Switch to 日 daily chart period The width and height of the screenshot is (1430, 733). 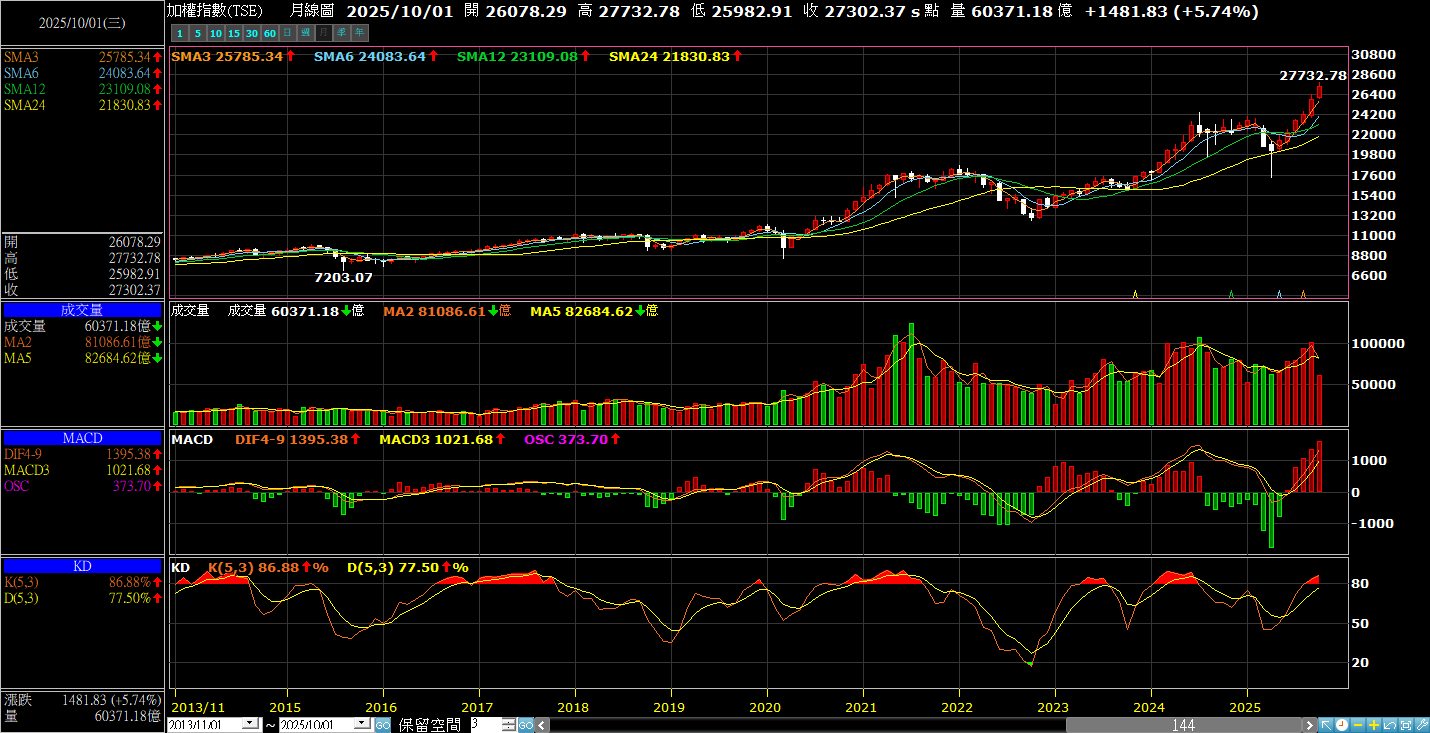[x=287, y=33]
